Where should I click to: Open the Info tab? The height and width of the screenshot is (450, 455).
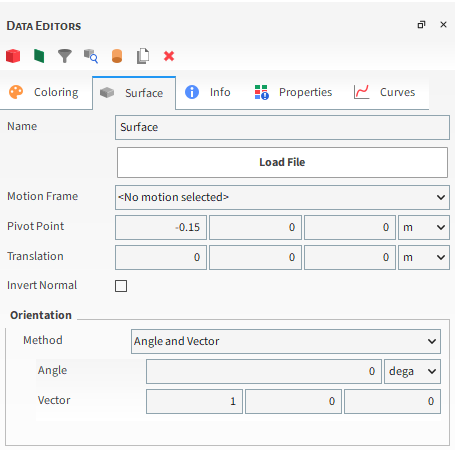tap(208, 92)
